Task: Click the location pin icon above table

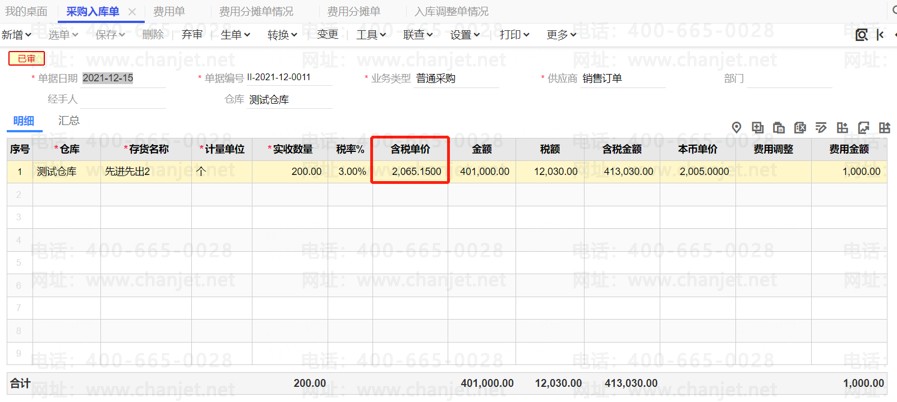Action: click(736, 128)
